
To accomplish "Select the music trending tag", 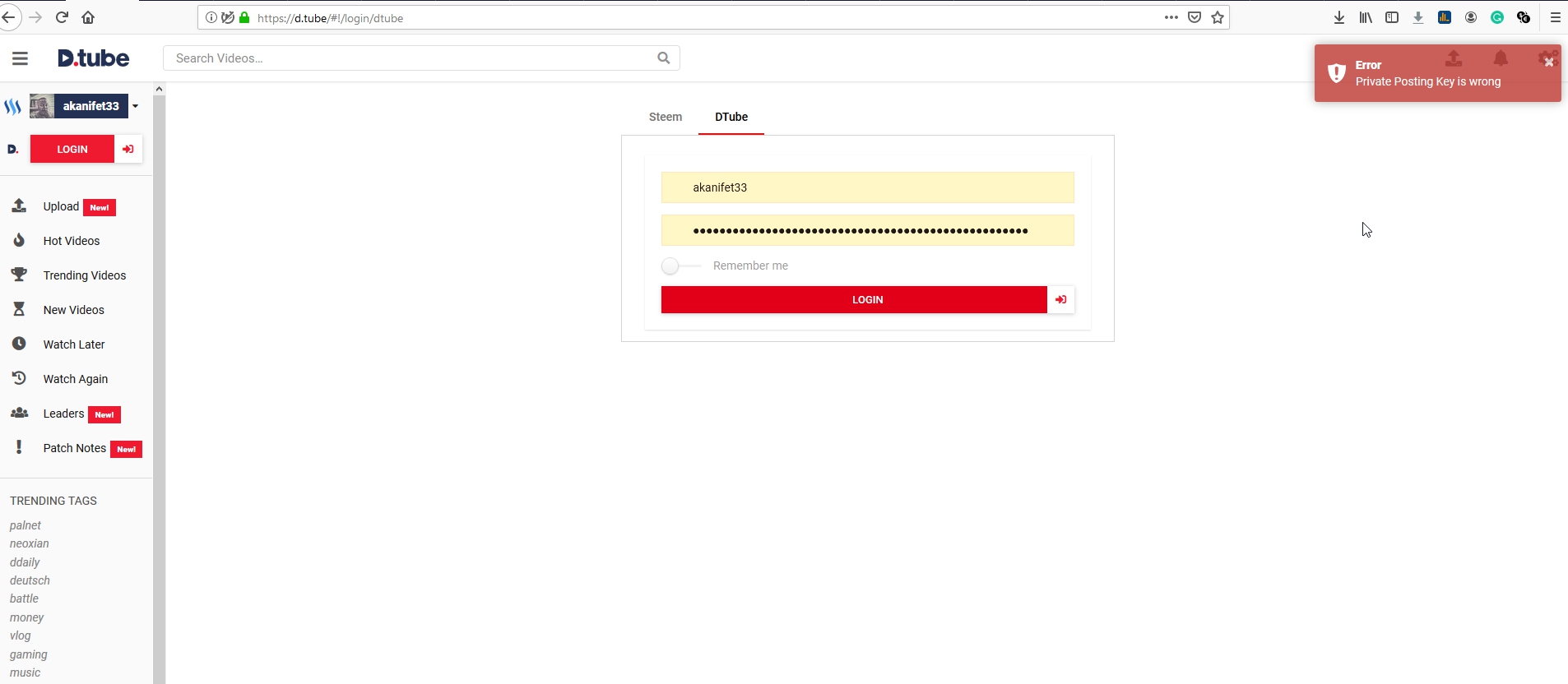I will (25, 672).
